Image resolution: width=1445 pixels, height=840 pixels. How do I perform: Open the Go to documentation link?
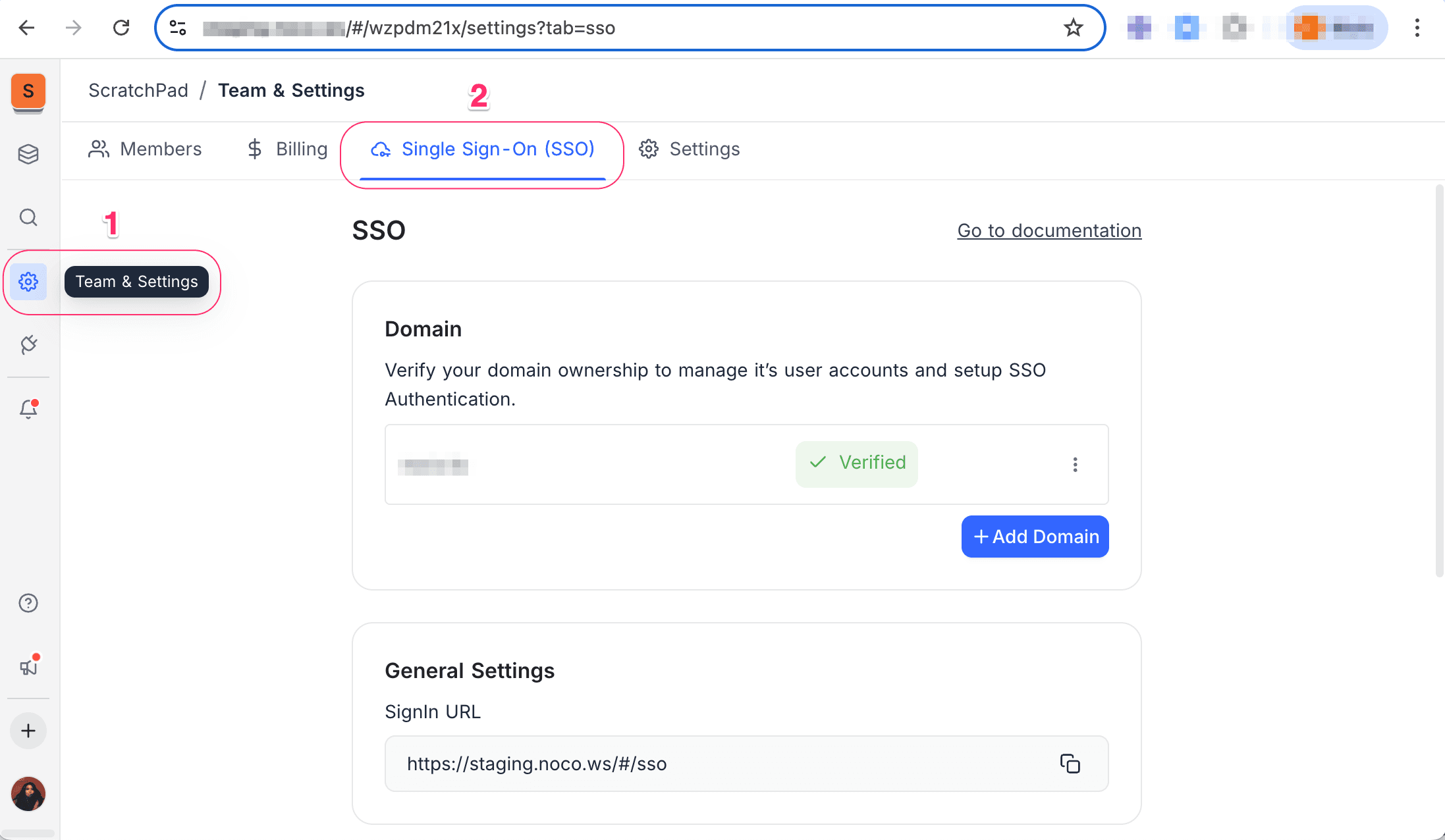(x=1049, y=230)
